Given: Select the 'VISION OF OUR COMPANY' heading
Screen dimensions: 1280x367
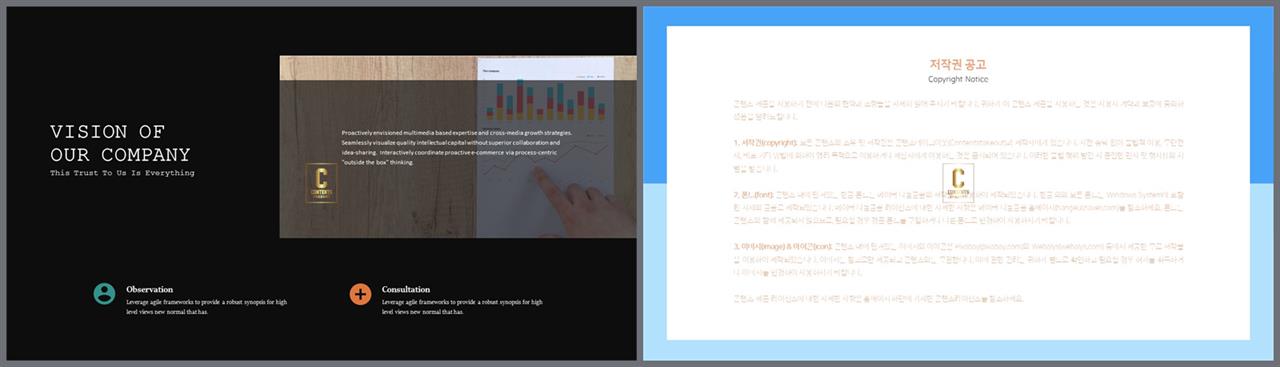Looking at the screenshot, I should 120,144.
